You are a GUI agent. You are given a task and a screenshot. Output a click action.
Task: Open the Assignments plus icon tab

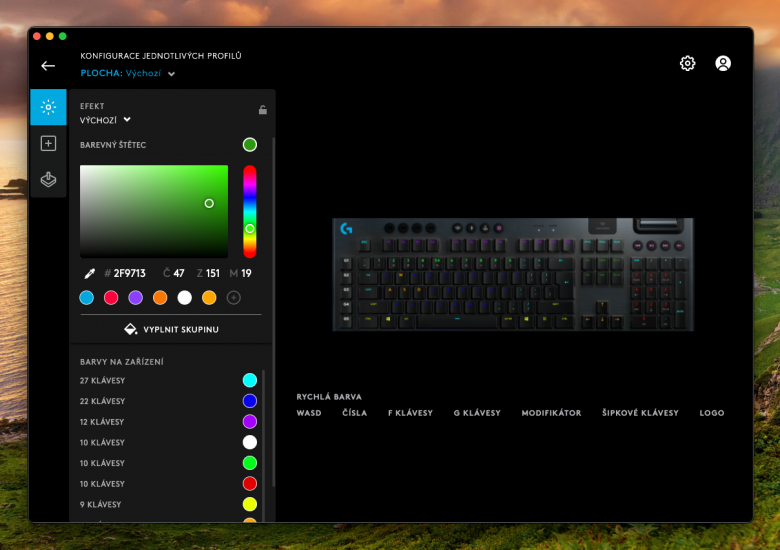pos(48,143)
